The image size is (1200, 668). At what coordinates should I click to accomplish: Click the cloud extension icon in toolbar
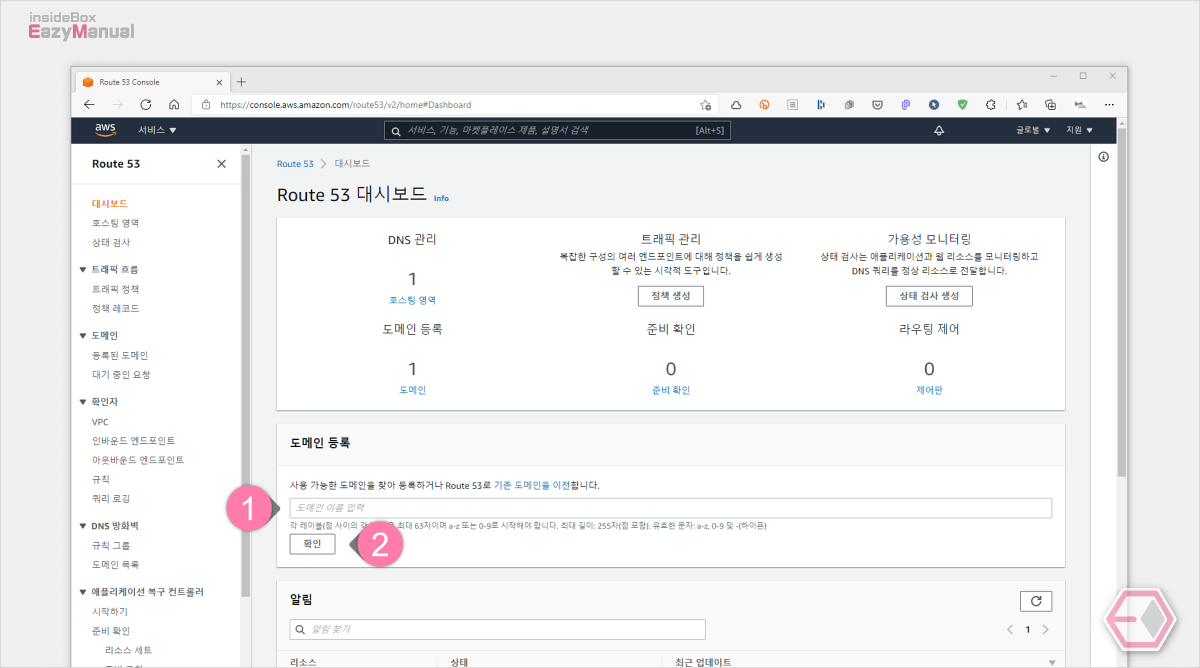point(736,104)
